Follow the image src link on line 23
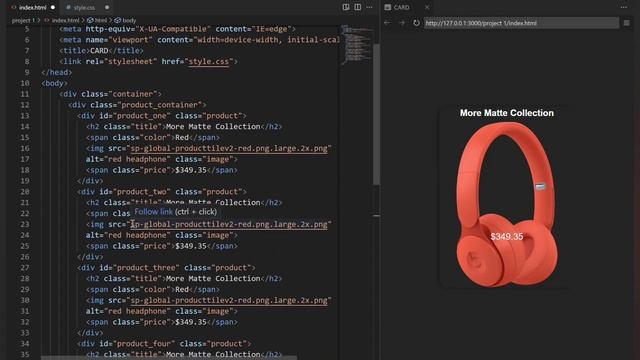Viewport: 640px width, 360px height. point(229,224)
